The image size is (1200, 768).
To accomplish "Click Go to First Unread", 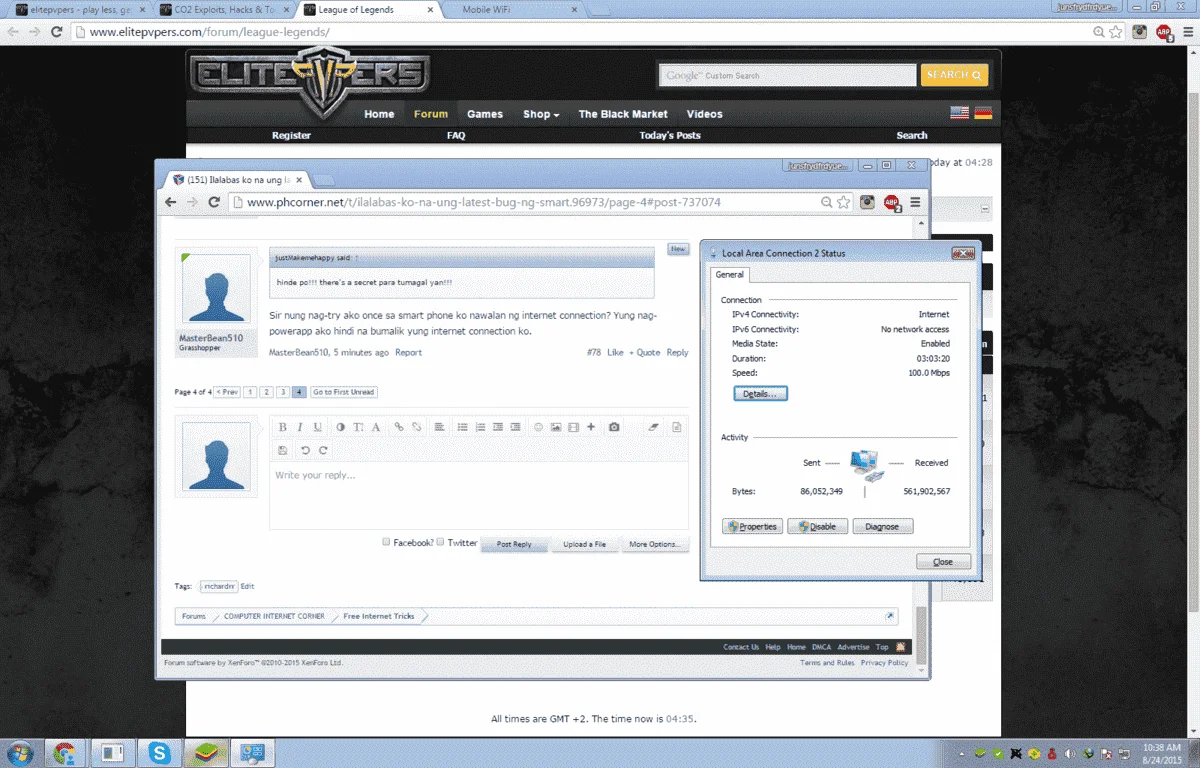I will 344,392.
